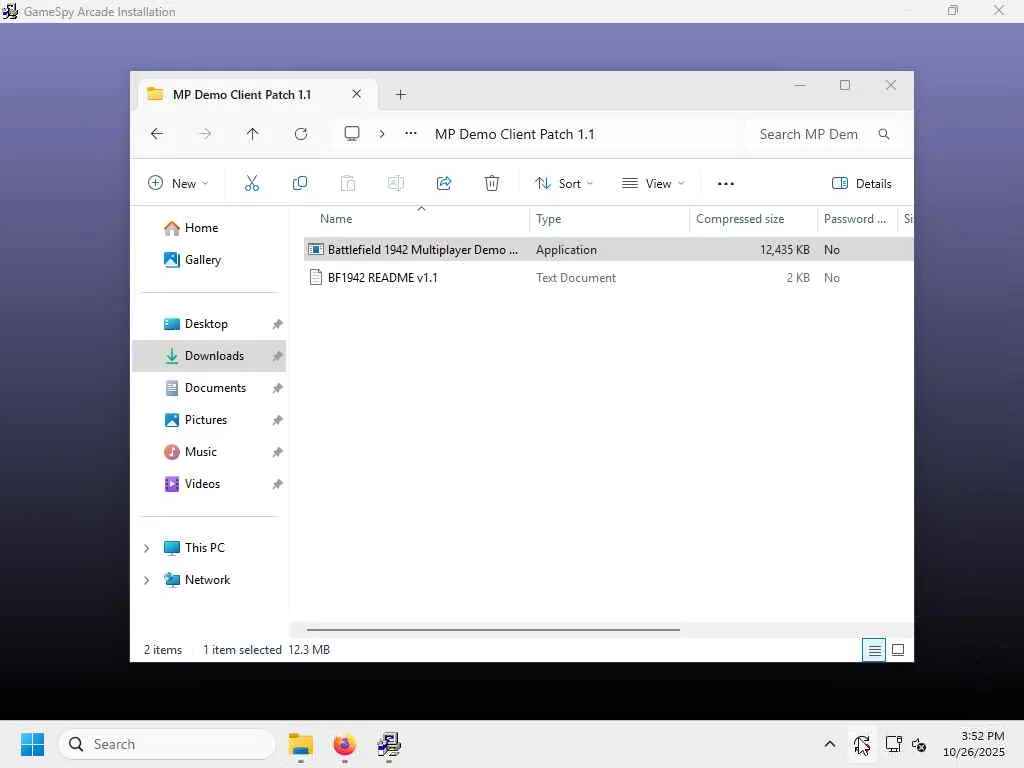Click the volume icon in system tray
Image resolution: width=1024 pixels, height=768 pixels.
point(919,744)
